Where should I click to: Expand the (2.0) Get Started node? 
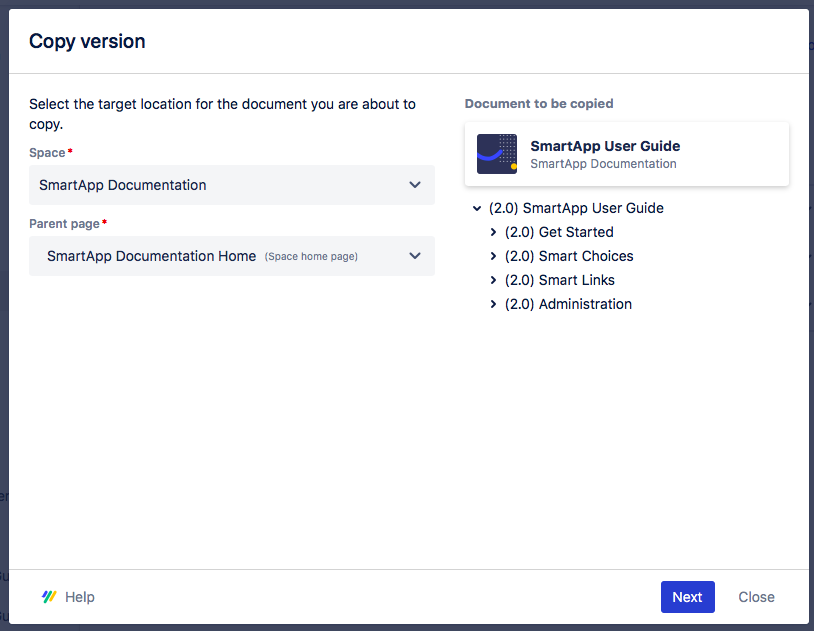point(493,232)
